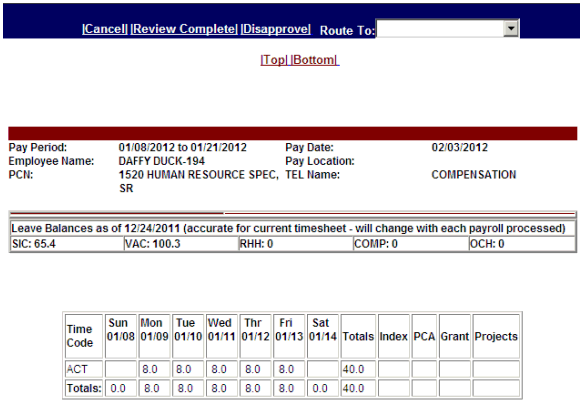Viewport: 582px width, 402px height.
Task: Click the empty Grant cell in ACT row
Action: pyautogui.click(x=455, y=369)
